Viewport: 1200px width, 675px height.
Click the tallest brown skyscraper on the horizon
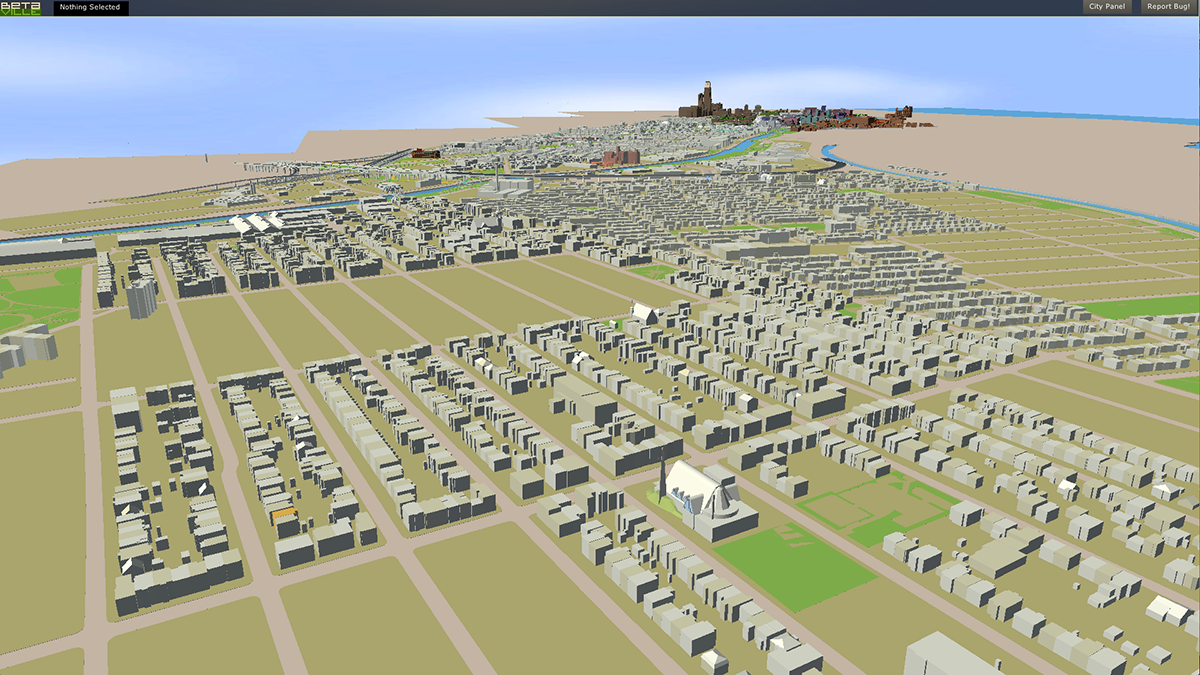707,98
